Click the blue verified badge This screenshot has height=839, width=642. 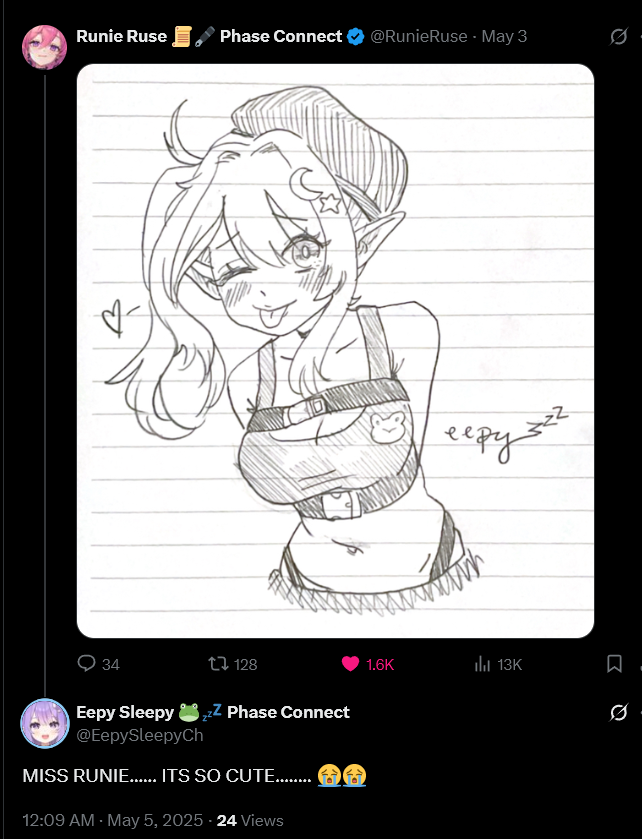tap(355, 36)
